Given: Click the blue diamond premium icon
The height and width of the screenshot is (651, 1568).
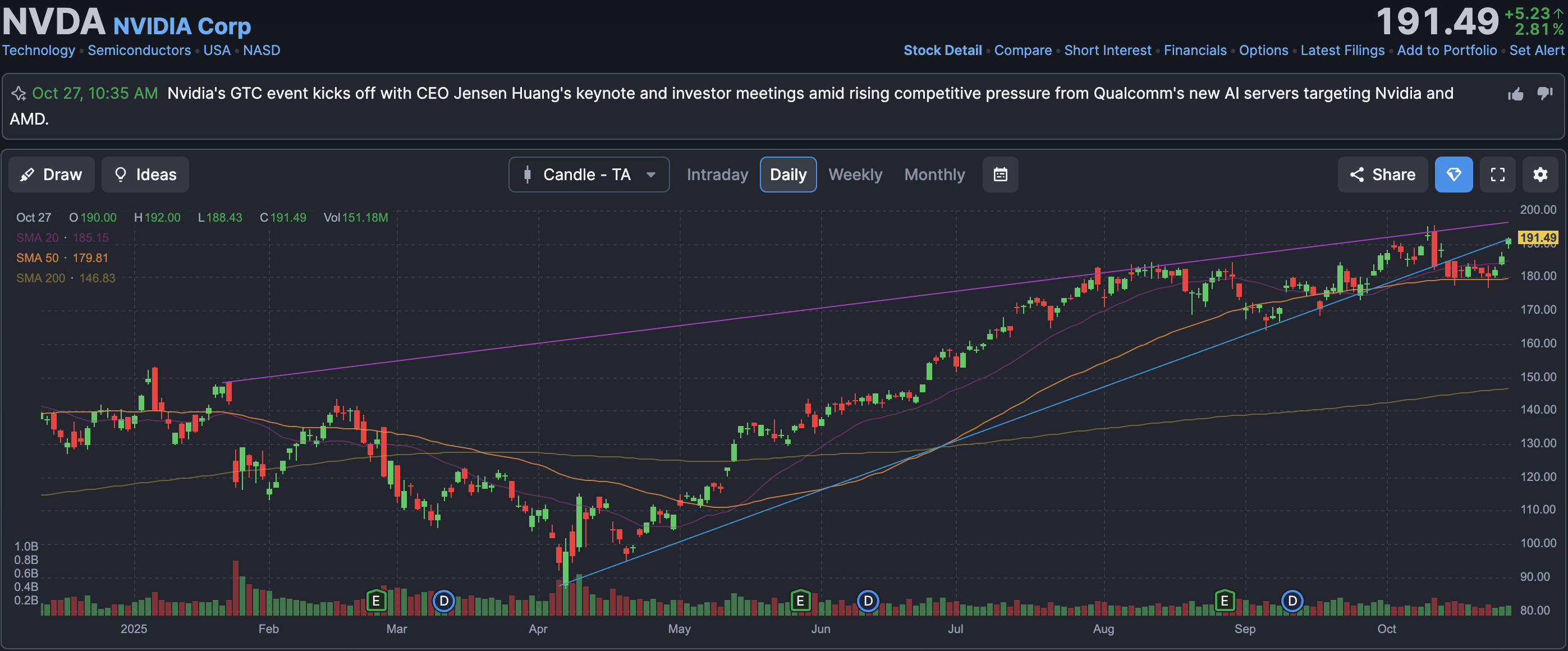Looking at the screenshot, I should pyautogui.click(x=1453, y=175).
